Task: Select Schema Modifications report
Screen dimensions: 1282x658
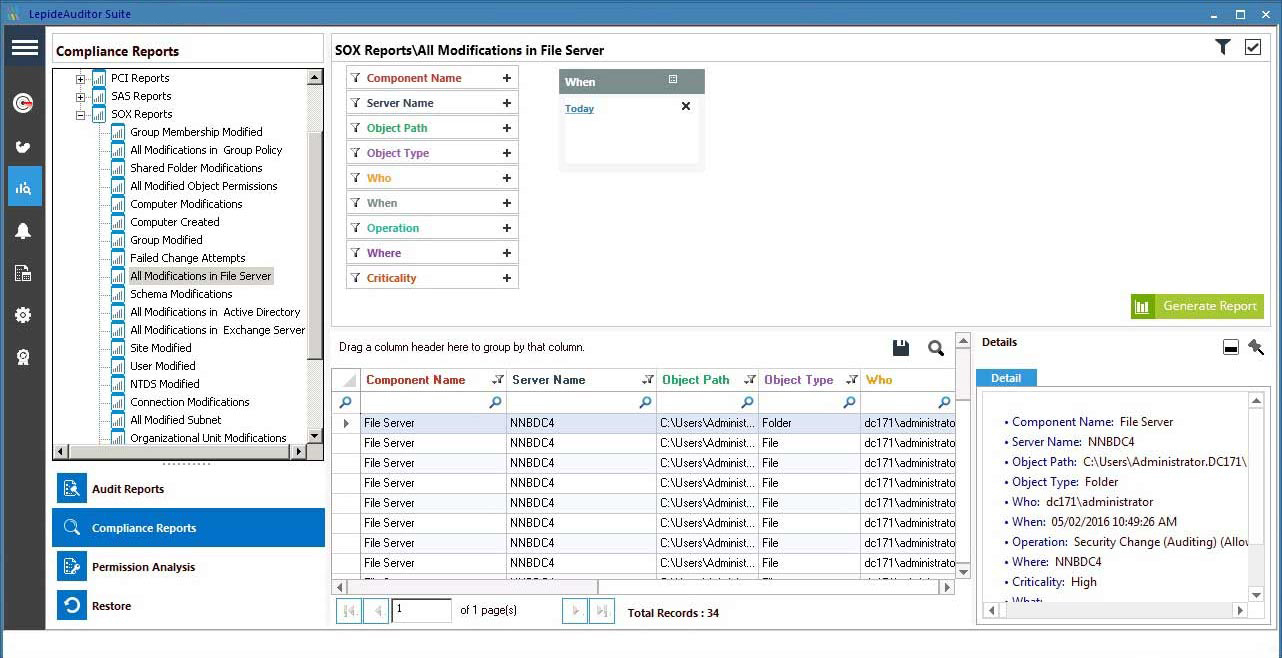Action: tap(181, 294)
